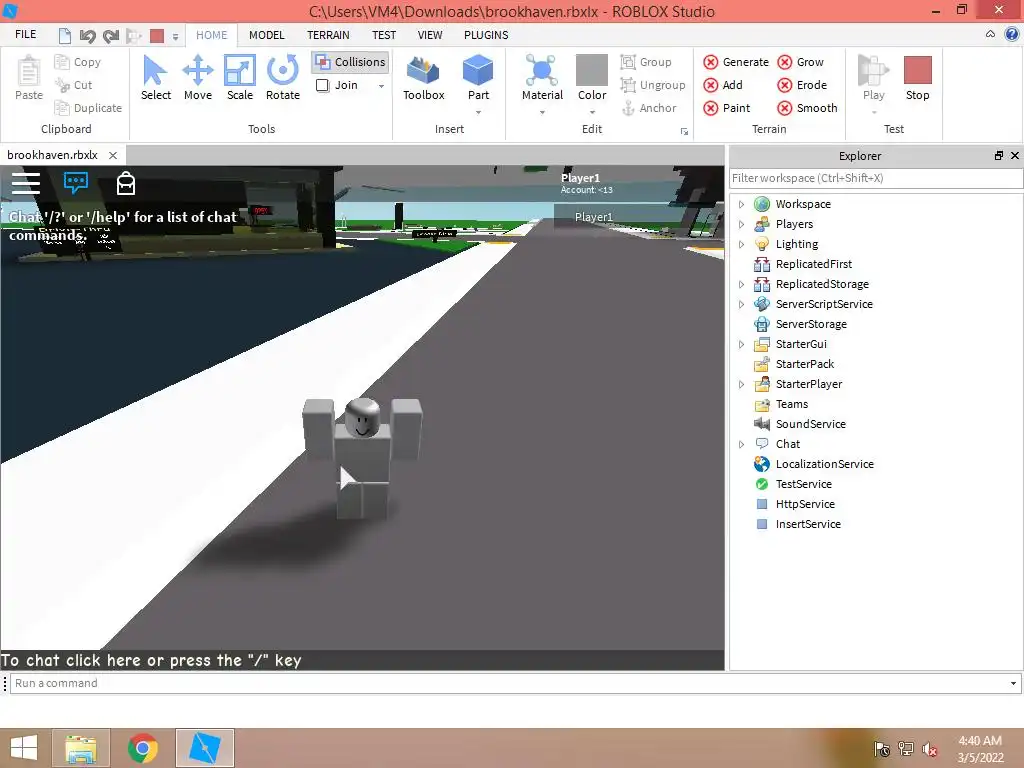The width and height of the screenshot is (1024, 768).
Task: Open Studio help question mark icon
Action: 1012,35
